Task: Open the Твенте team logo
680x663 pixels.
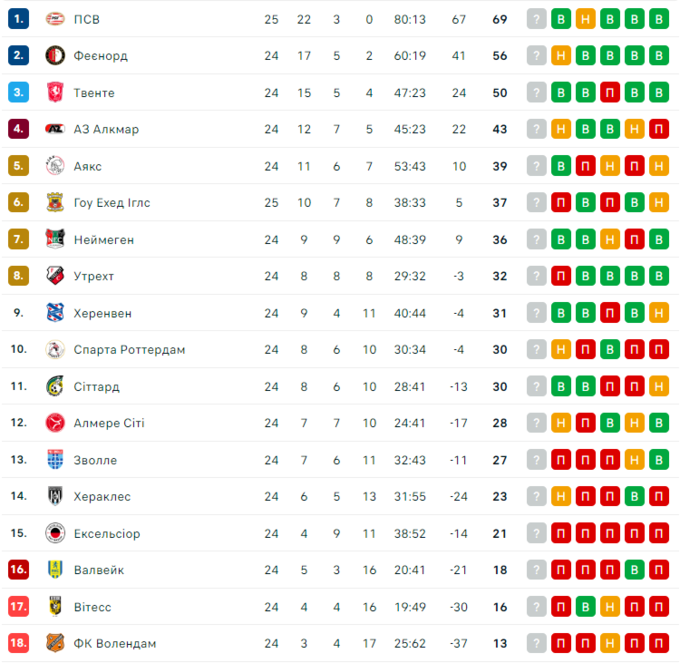Action: [55, 93]
